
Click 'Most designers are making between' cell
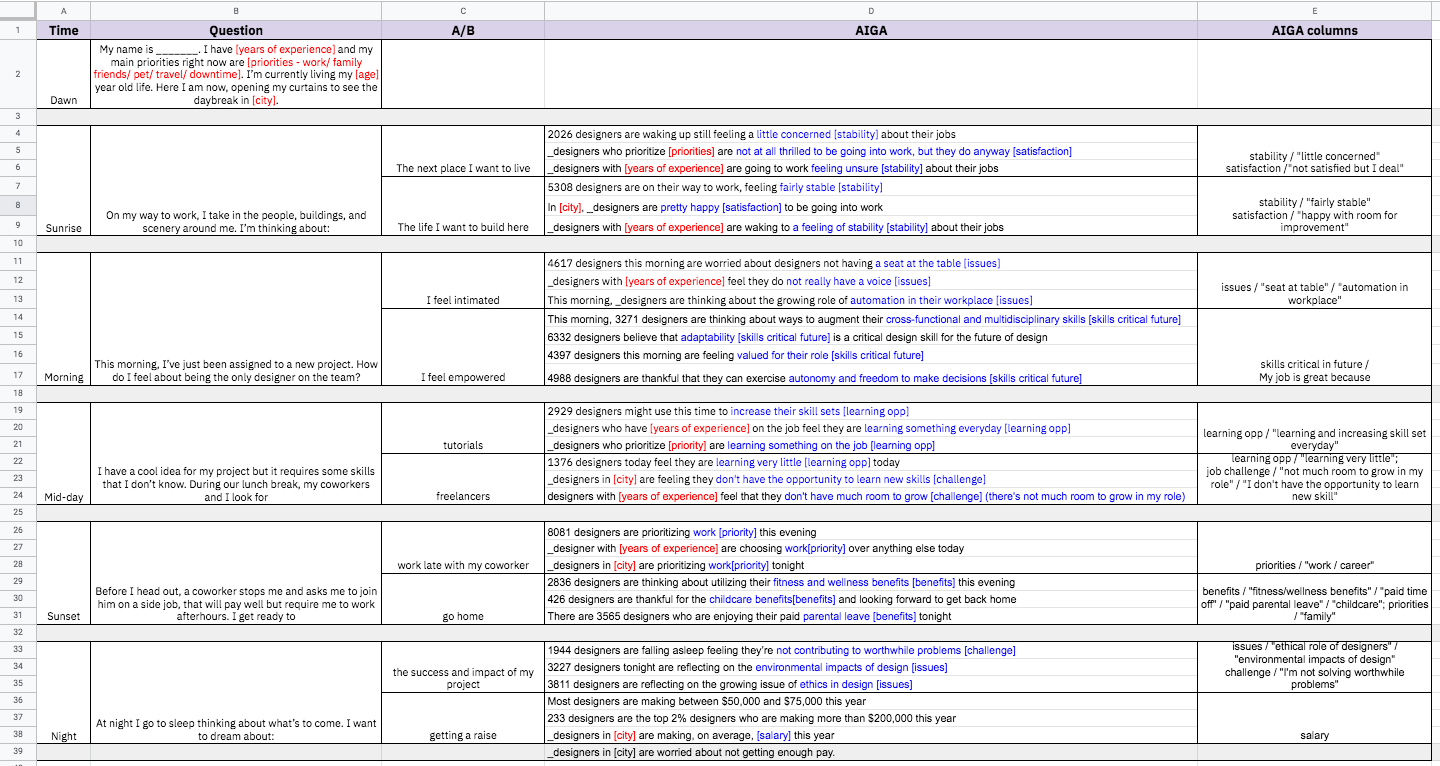point(871,701)
